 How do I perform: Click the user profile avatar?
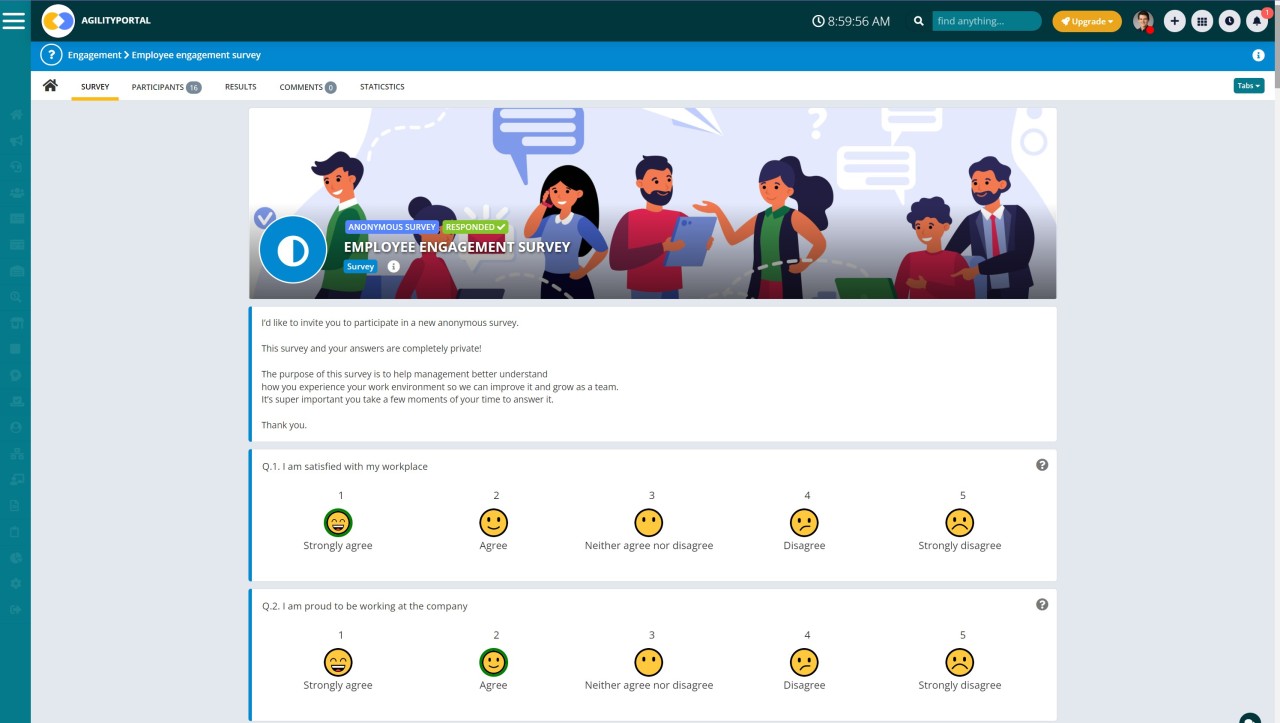pyautogui.click(x=1141, y=20)
